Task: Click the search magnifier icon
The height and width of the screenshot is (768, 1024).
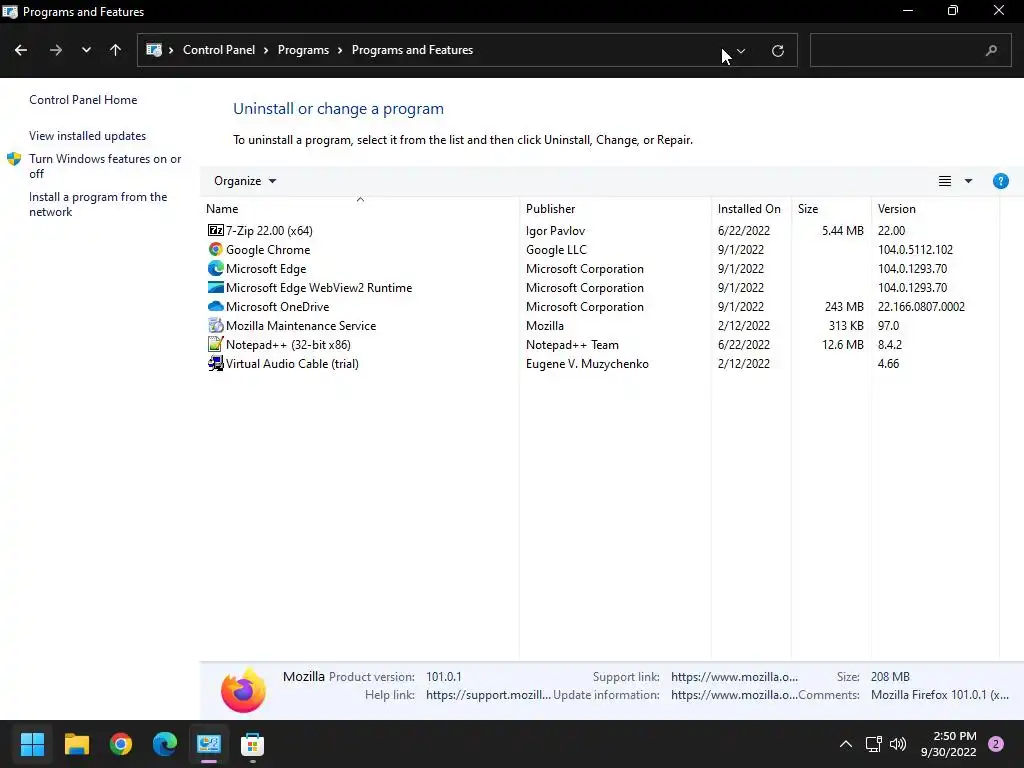Action: pos(991,50)
